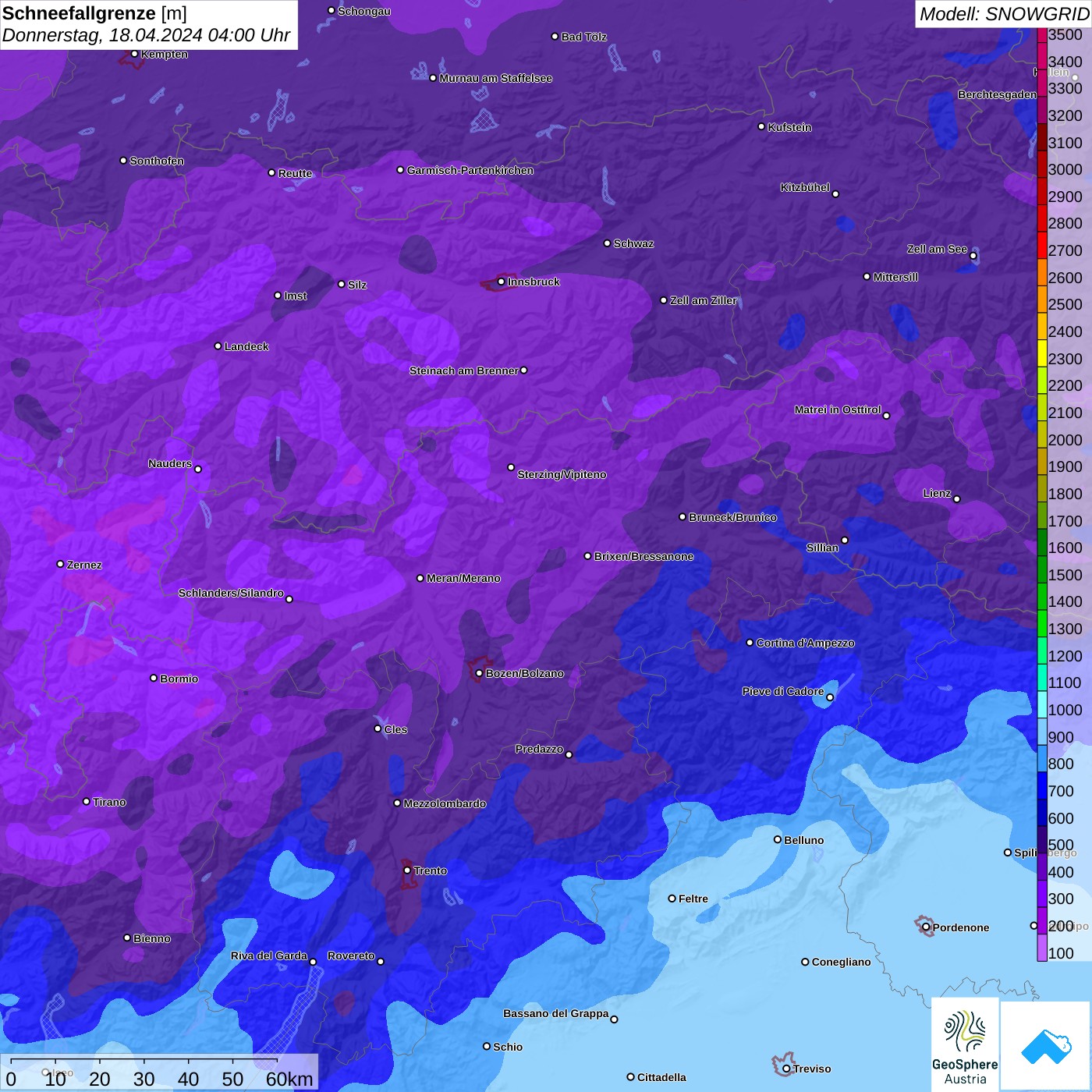This screenshot has width=1092, height=1092.
Task: Click the Tirano location dot
Action: 87,801
